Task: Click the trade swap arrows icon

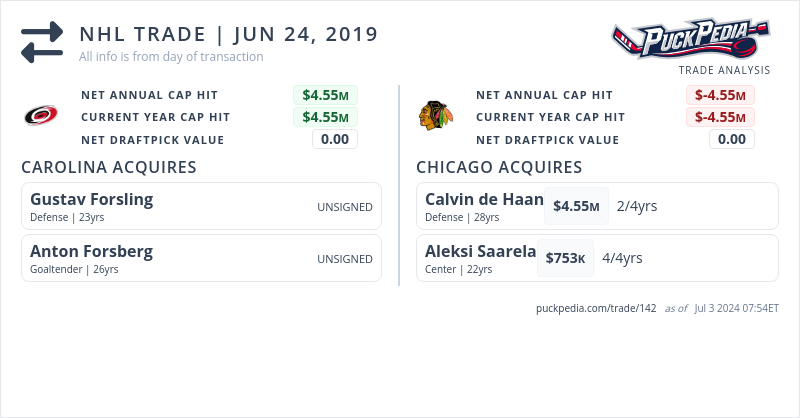Action: point(42,42)
